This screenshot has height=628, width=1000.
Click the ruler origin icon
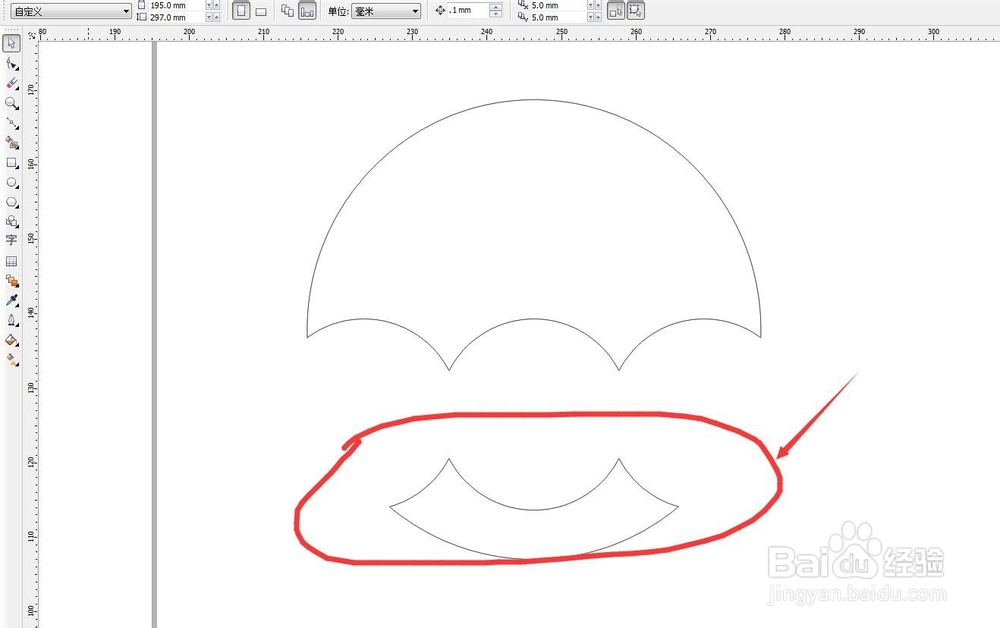pyautogui.click(x=31, y=34)
